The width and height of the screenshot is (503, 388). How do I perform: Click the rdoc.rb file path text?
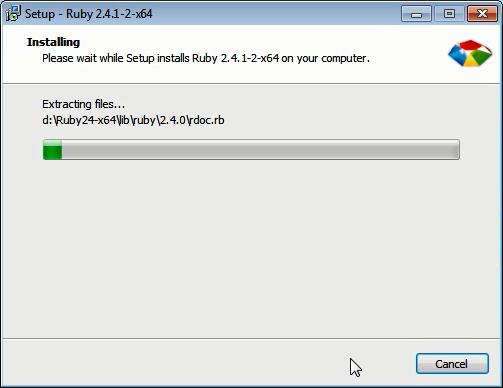coord(133,120)
